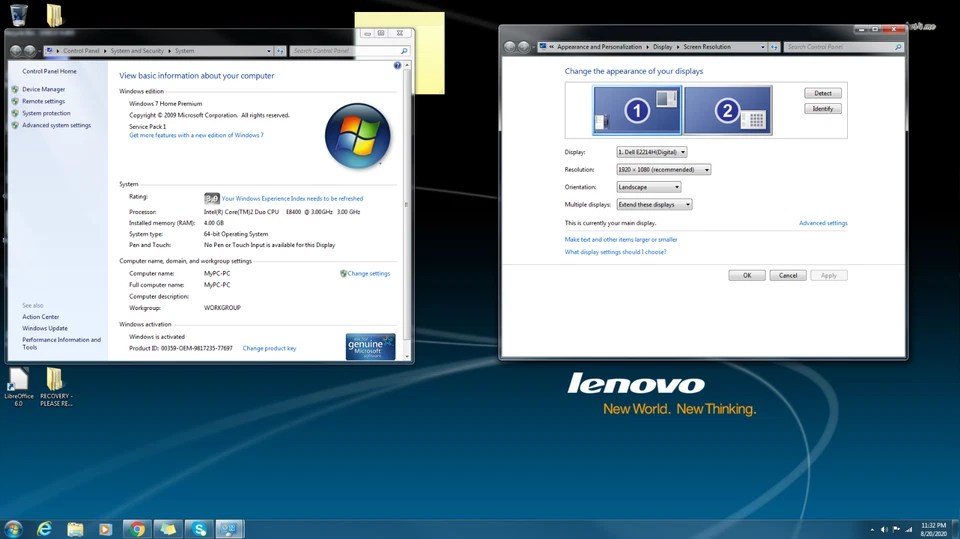Screen dimensions: 960x539
Task: Open Advanced settings link
Action: (823, 223)
